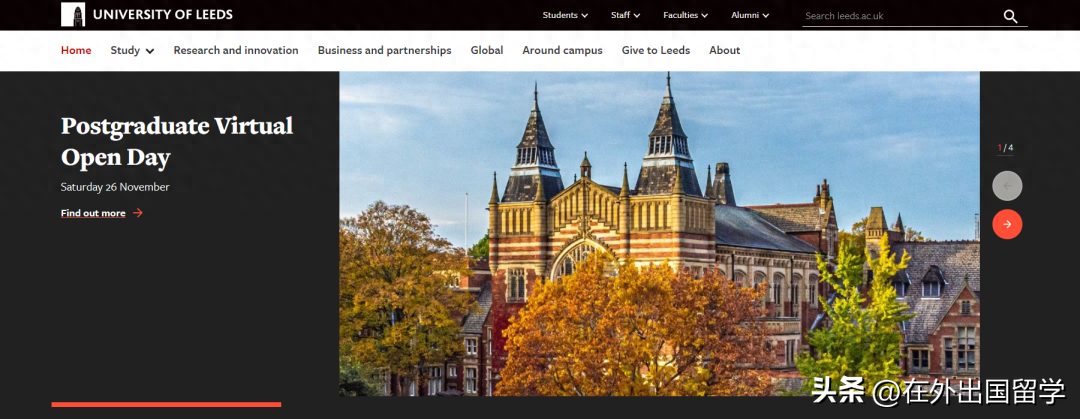The width and height of the screenshot is (1080, 419).
Task: Go to the About page
Action: coord(725,51)
